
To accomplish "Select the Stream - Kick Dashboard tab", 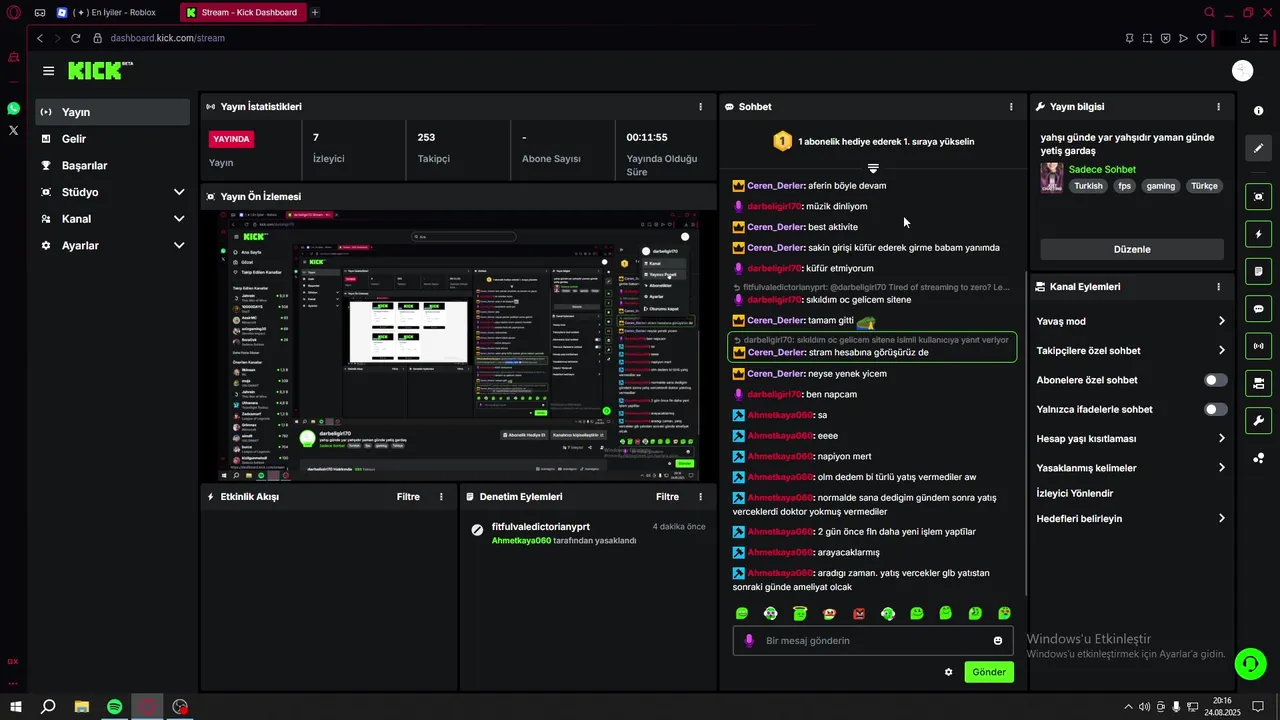I will click(x=243, y=12).
